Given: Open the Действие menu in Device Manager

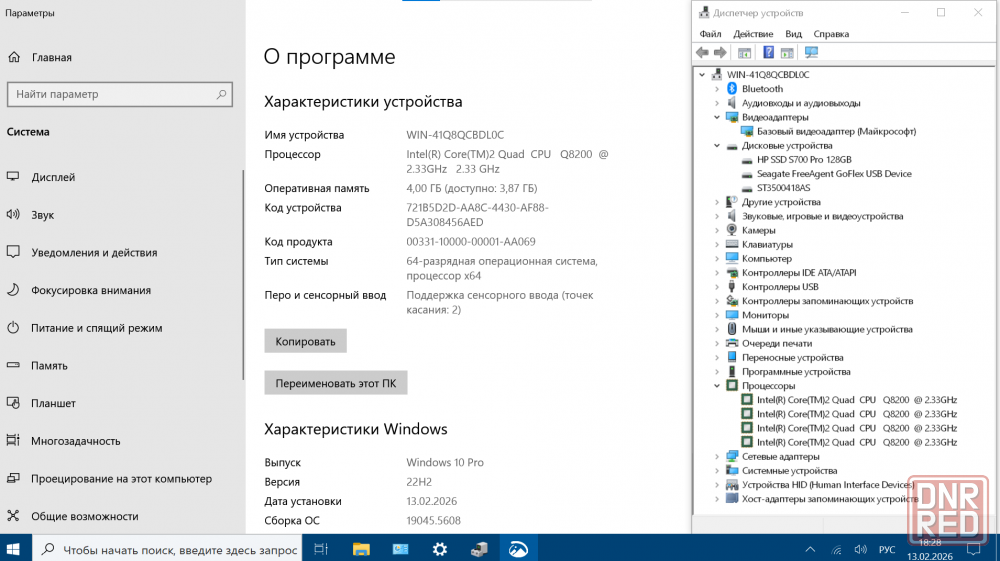Looking at the screenshot, I should coord(752,34).
